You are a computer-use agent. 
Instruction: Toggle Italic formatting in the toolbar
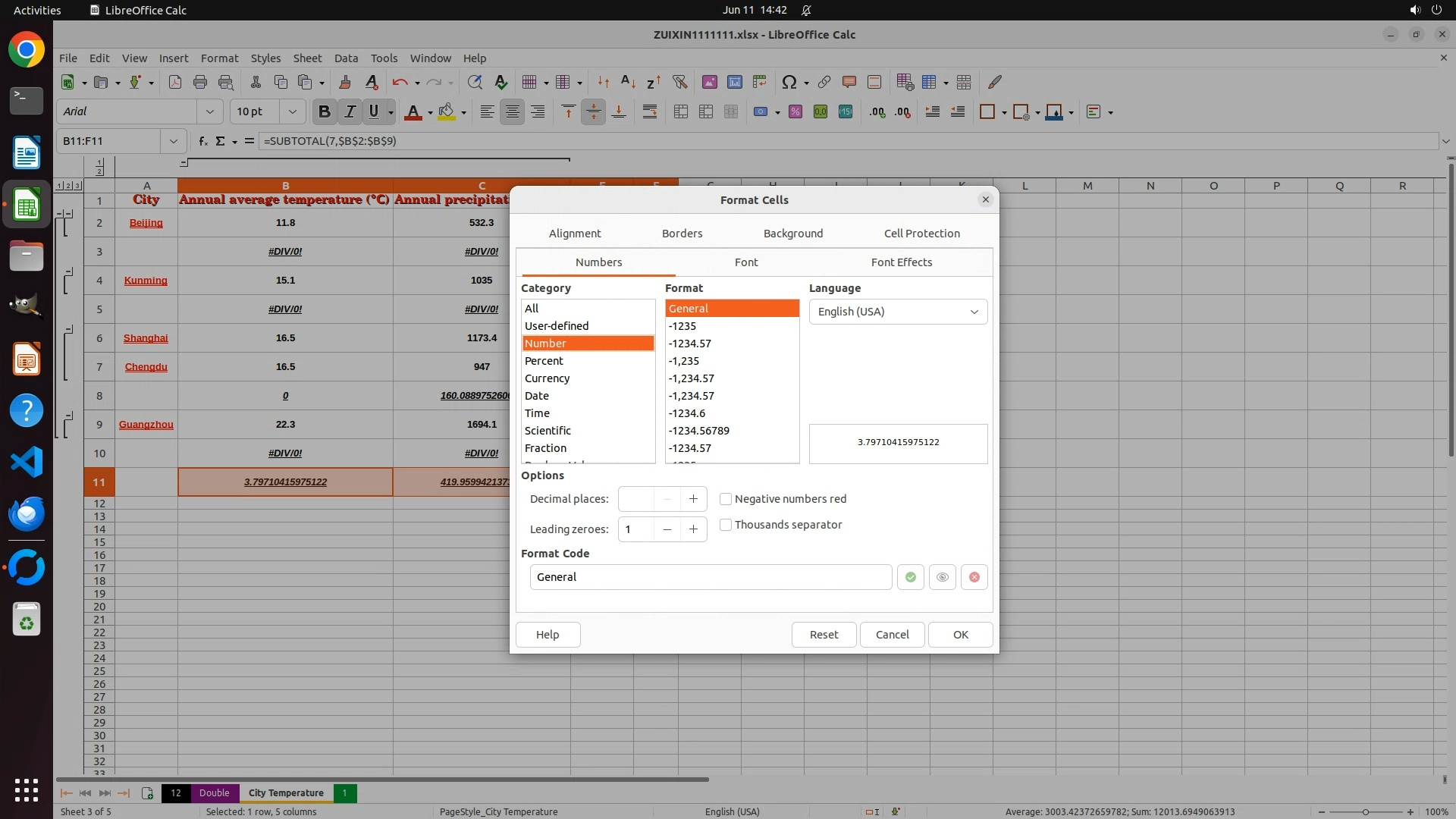click(x=350, y=112)
